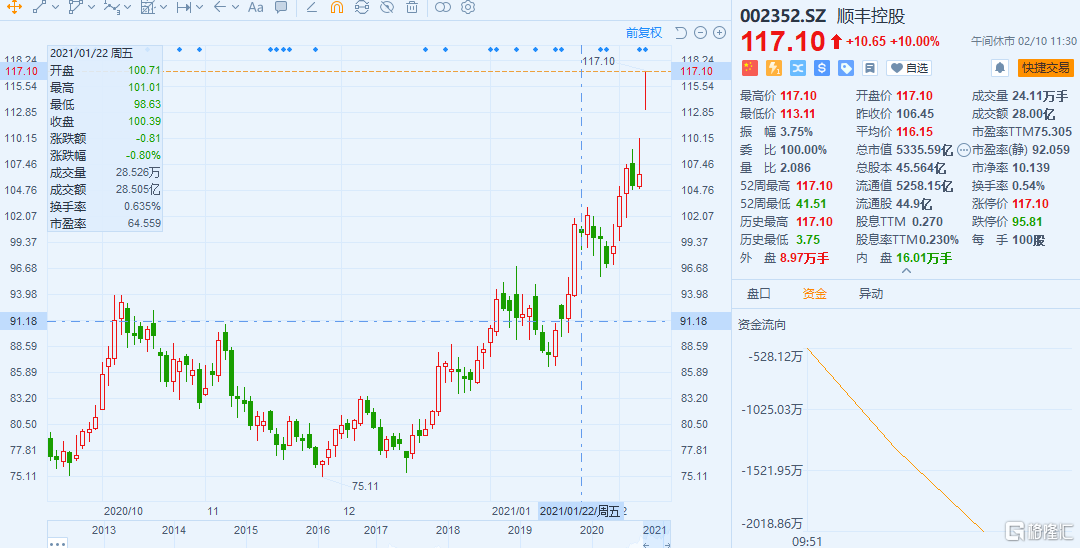Click the 2013 year on timeline
This screenshot has height=548, width=1080.
[x=103, y=530]
